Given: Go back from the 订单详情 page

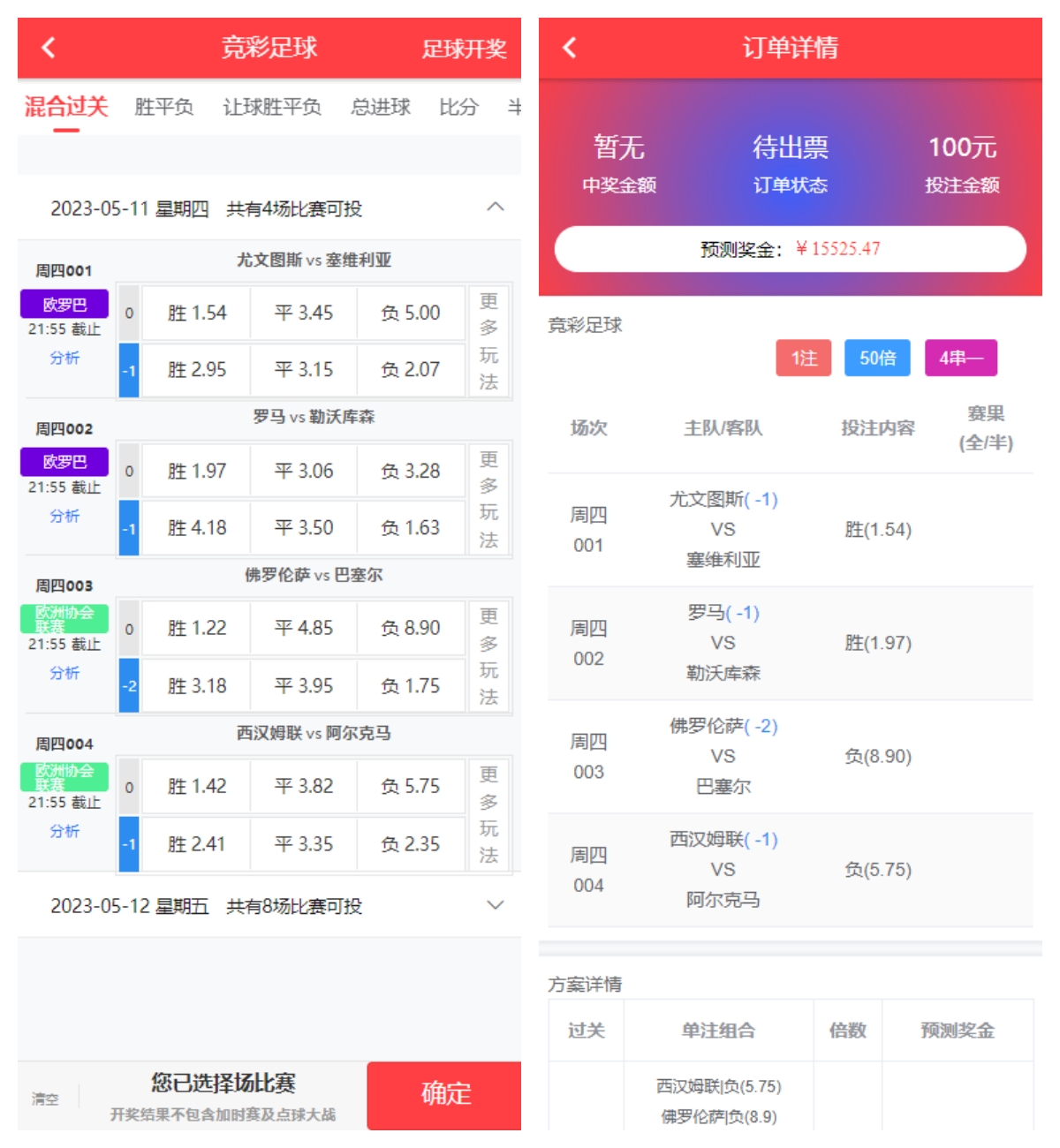Looking at the screenshot, I should 570,48.
